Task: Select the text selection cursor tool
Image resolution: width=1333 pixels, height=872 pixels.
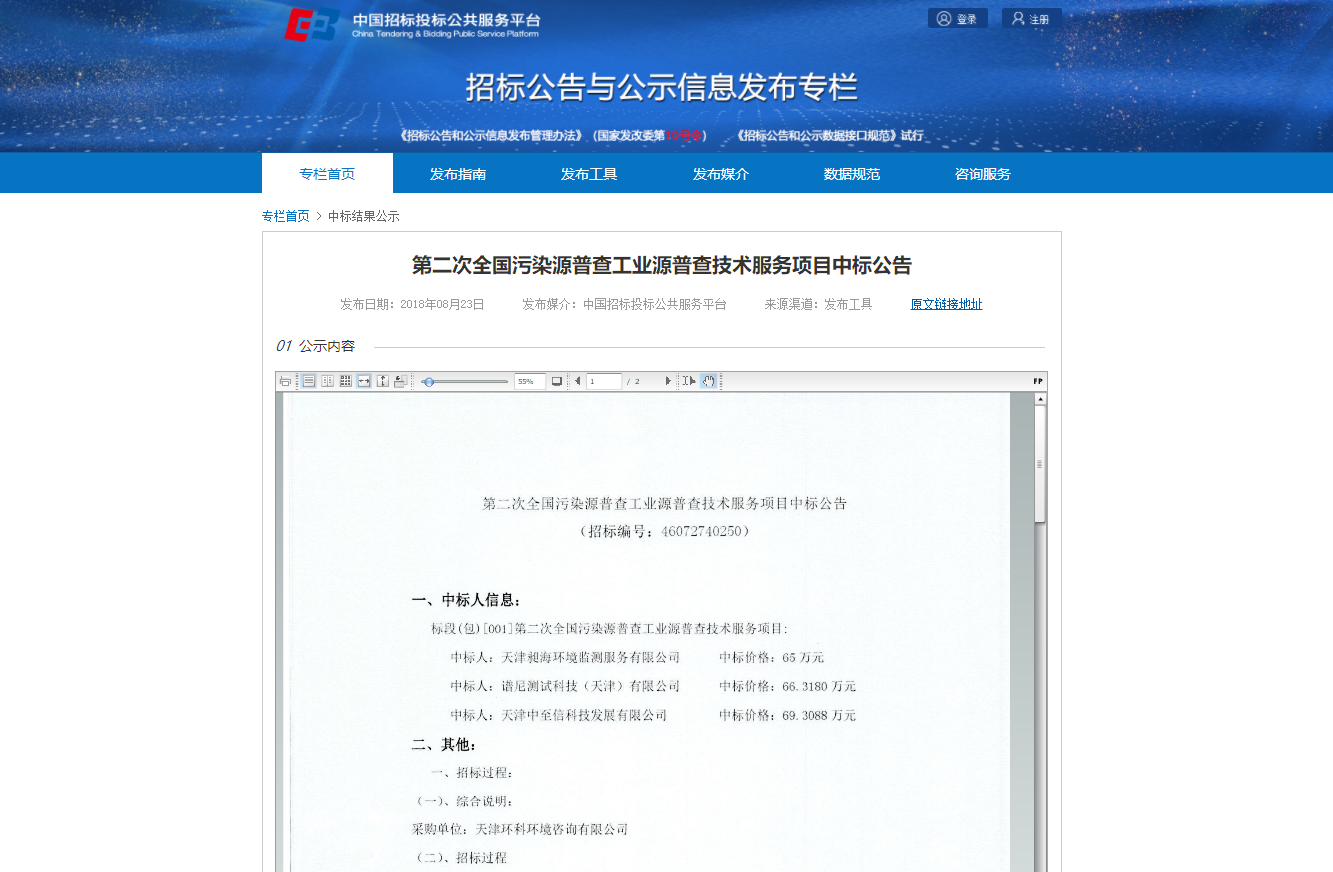Action: click(688, 381)
